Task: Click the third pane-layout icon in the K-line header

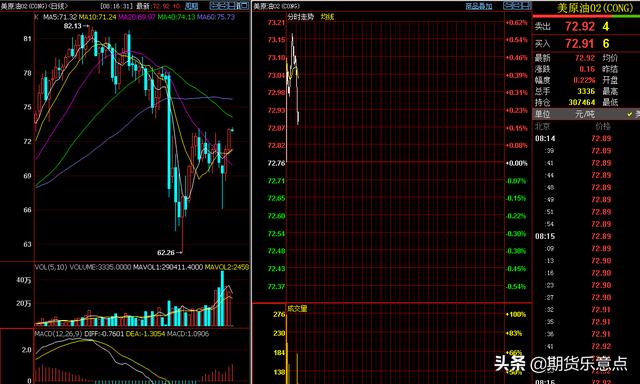Action: coord(232,6)
